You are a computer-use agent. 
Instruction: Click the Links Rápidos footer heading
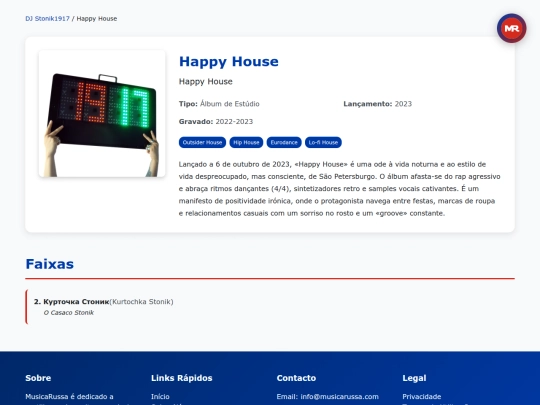[181, 378]
